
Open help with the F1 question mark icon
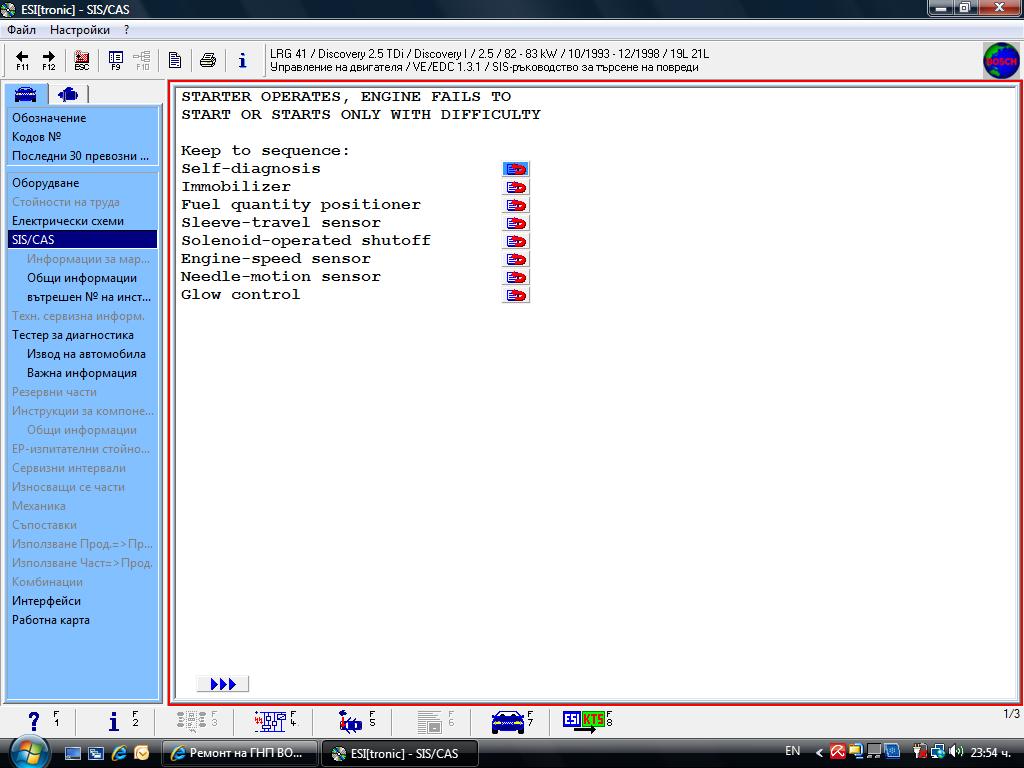(34, 721)
